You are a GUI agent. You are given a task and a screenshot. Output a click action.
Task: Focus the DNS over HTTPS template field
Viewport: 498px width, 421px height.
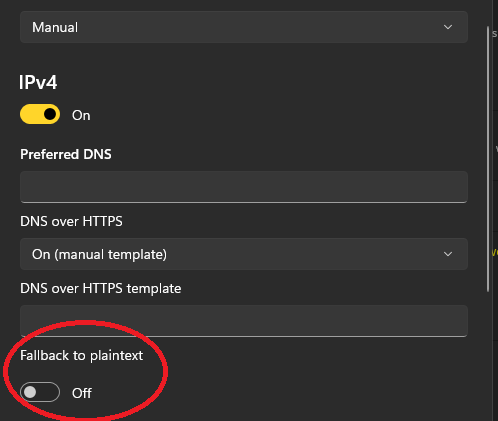click(244, 321)
